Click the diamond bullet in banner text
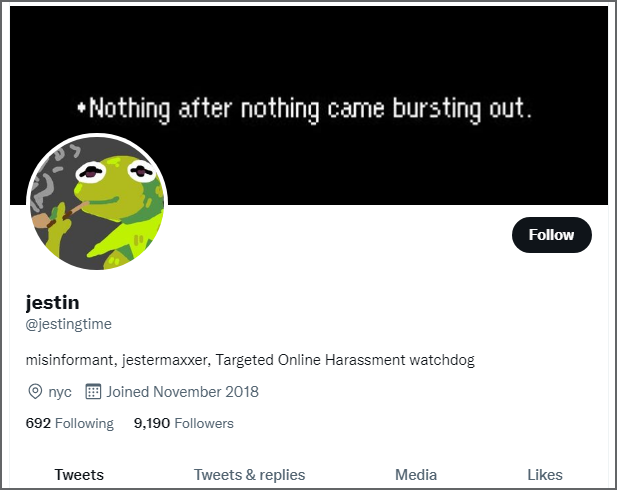Image resolution: width=617 pixels, height=490 pixels. tap(81, 107)
